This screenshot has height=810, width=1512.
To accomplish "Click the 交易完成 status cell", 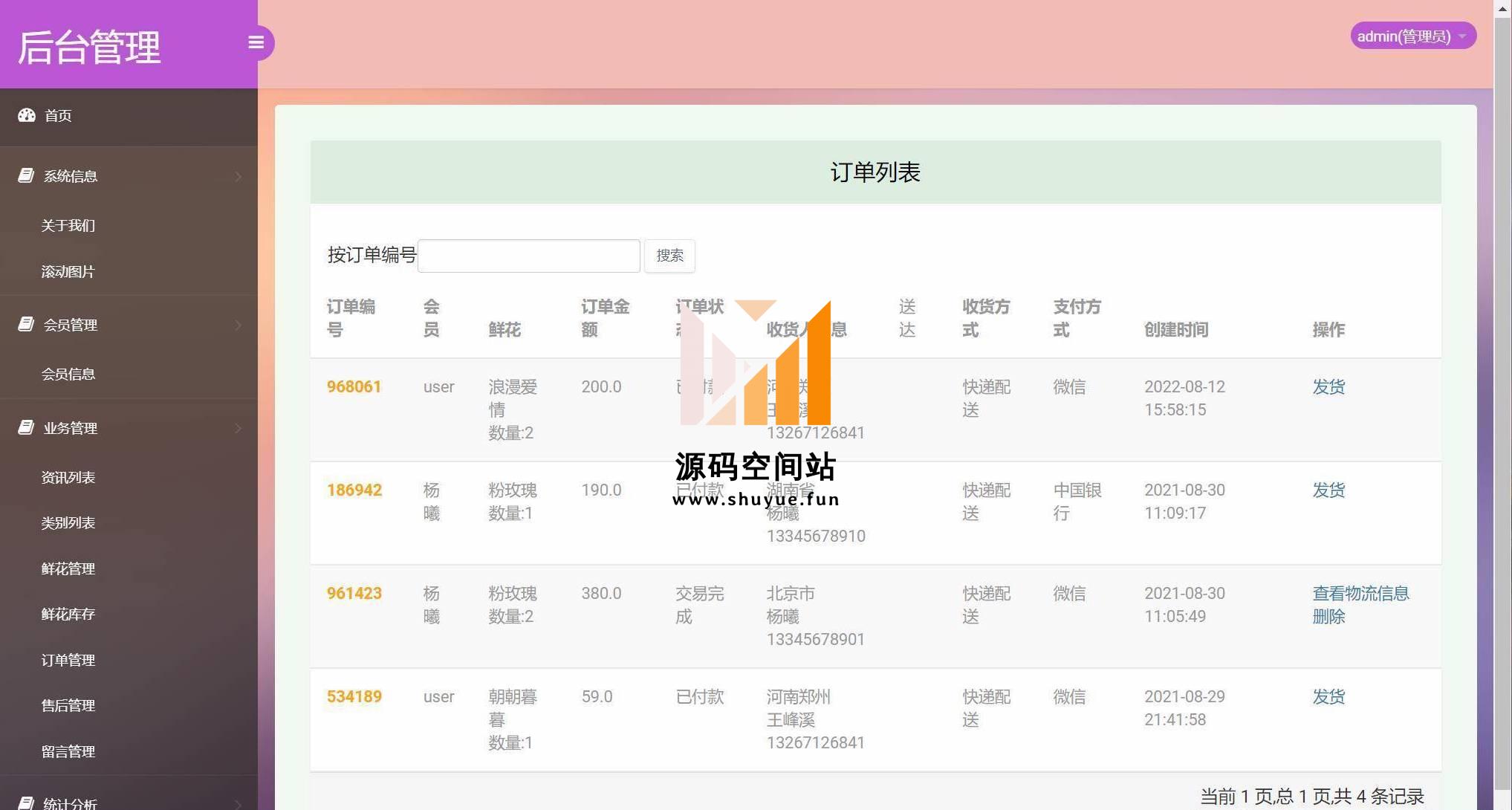I will pos(699,605).
